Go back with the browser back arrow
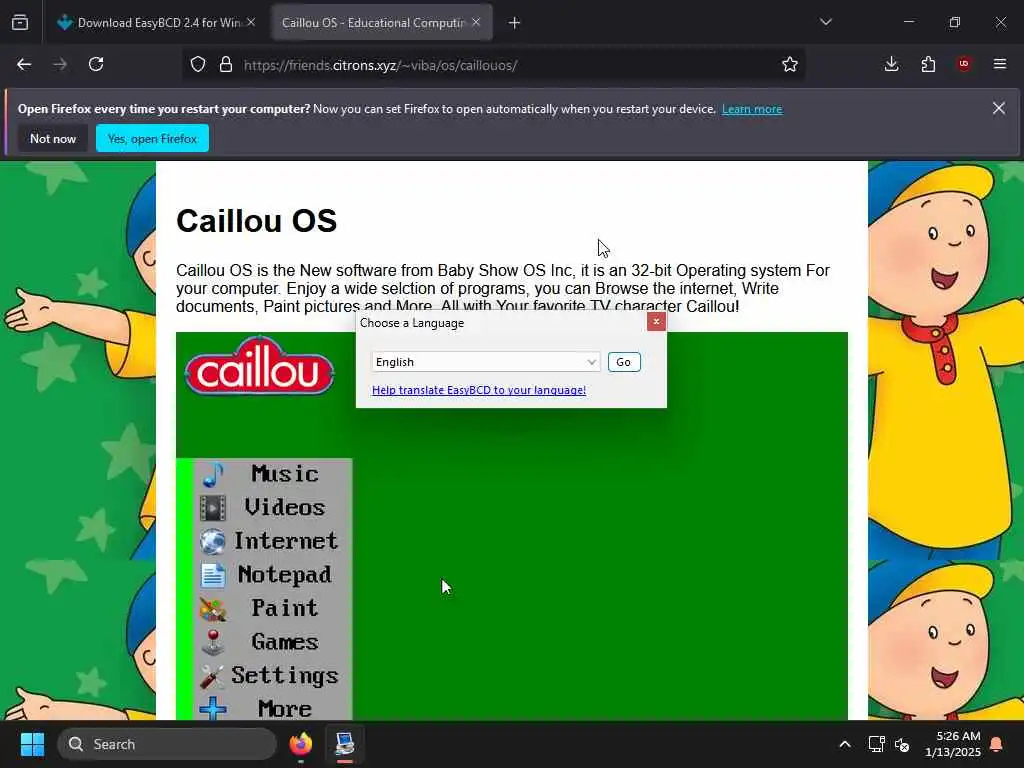This screenshot has height=768, width=1024. pyautogui.click(x=24, y=64)
